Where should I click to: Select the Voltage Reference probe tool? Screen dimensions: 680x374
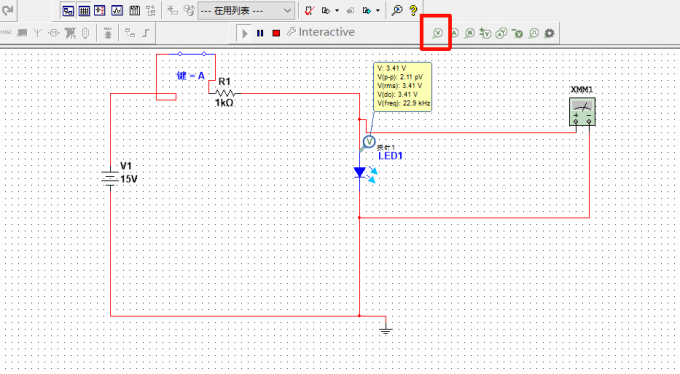click(517, 33)
